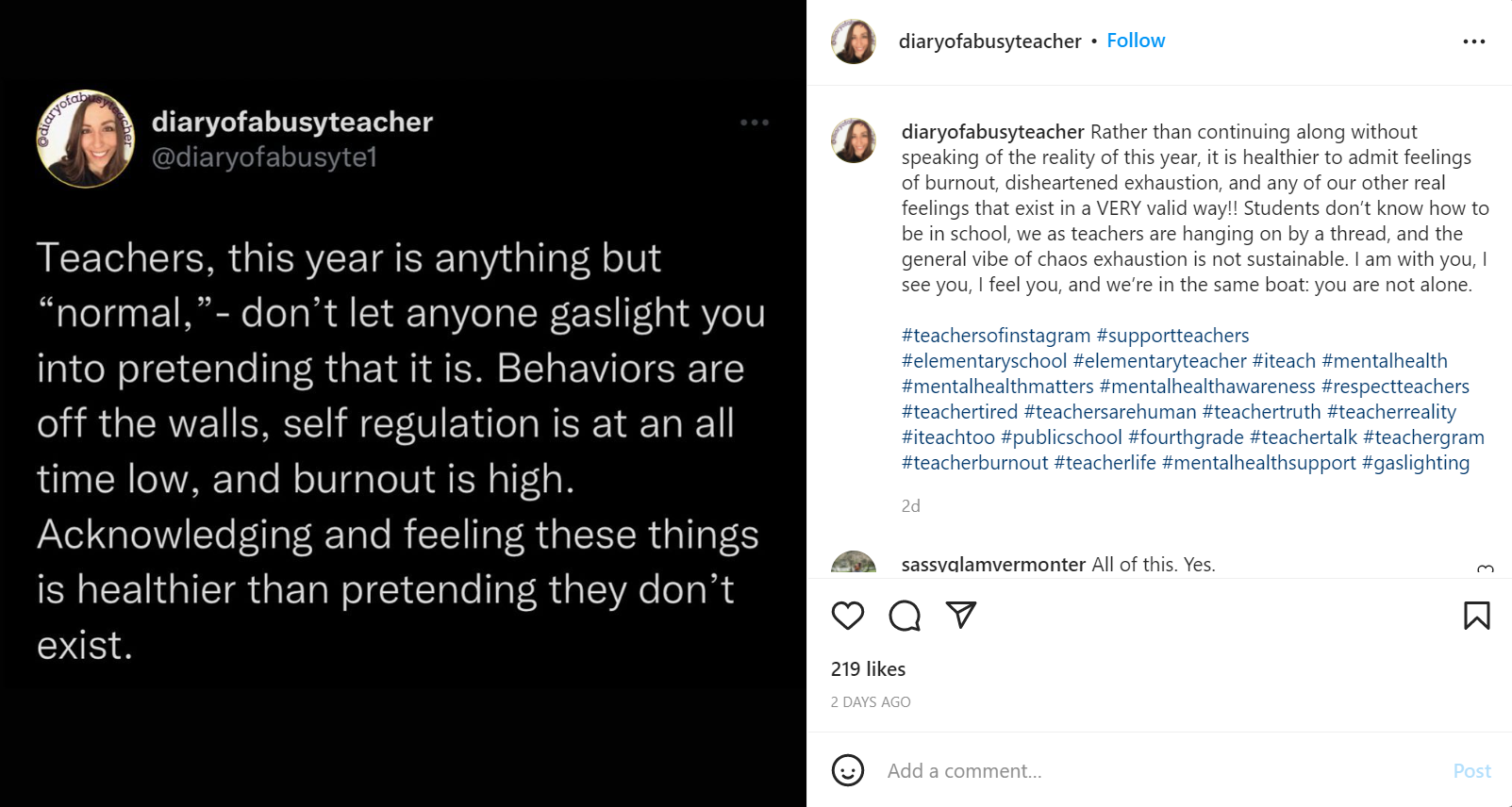The image size is (1512, 807).
Task: Click the 2 DAYS AGO timestamp
Action: click(871, 702)
